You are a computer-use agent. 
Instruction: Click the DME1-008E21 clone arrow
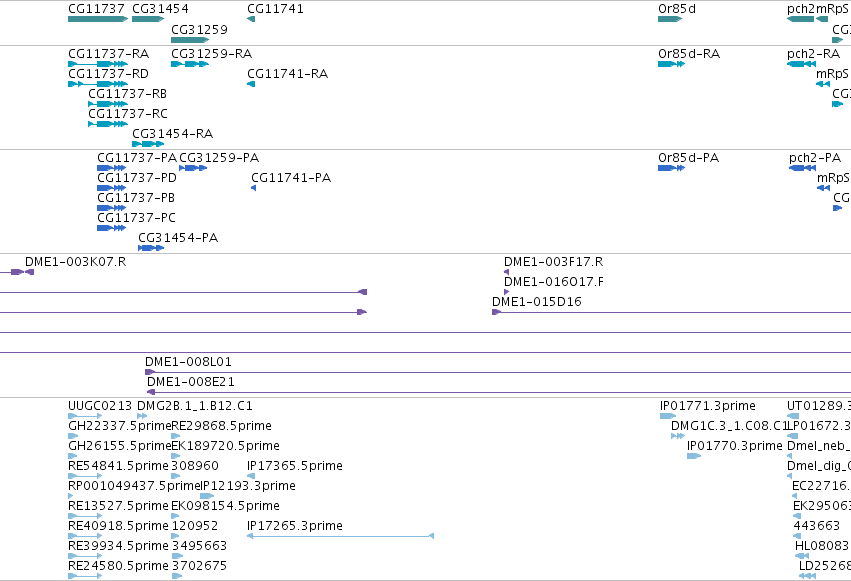151,392
